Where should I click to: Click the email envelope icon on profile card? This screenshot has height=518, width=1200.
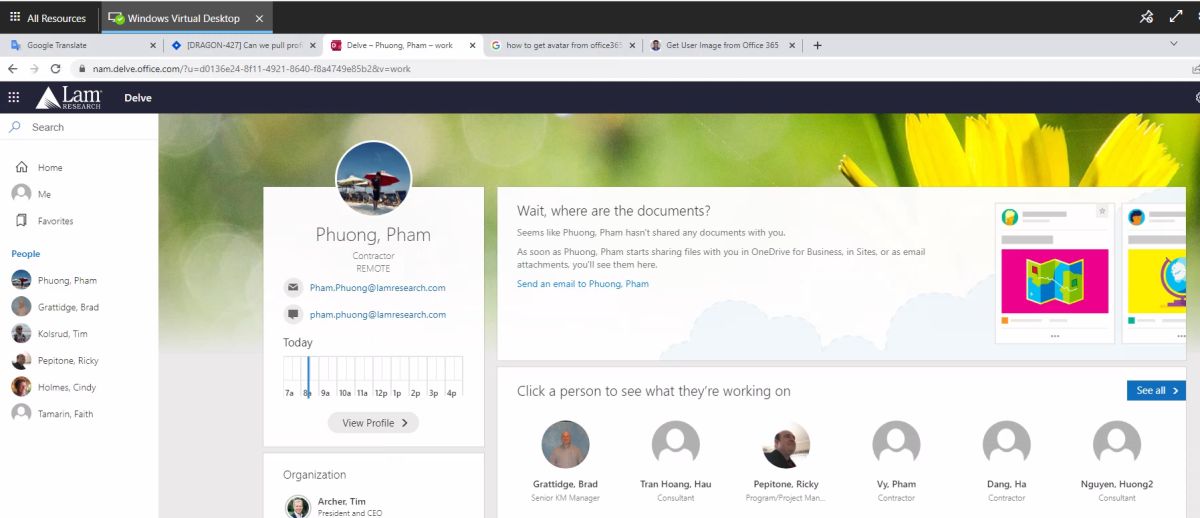coord(293,287)
